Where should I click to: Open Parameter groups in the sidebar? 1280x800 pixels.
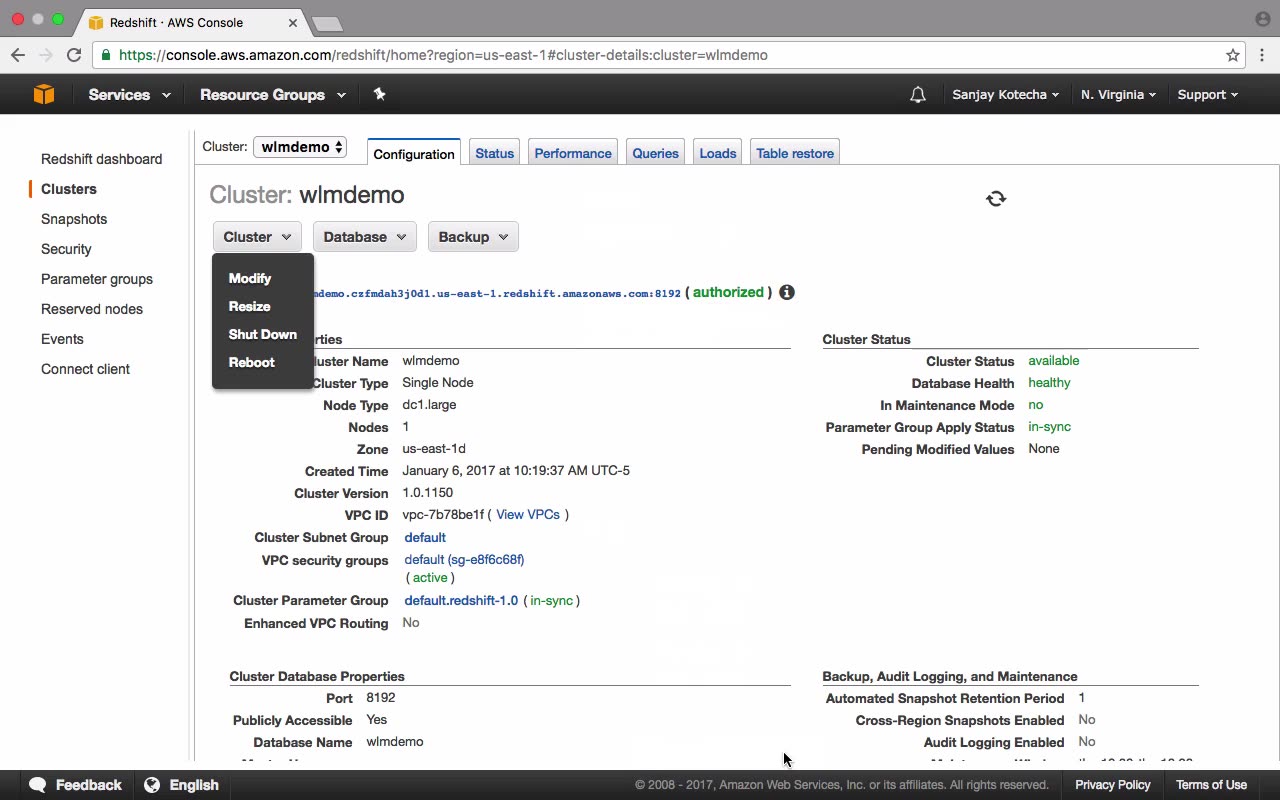pos(97,279)
